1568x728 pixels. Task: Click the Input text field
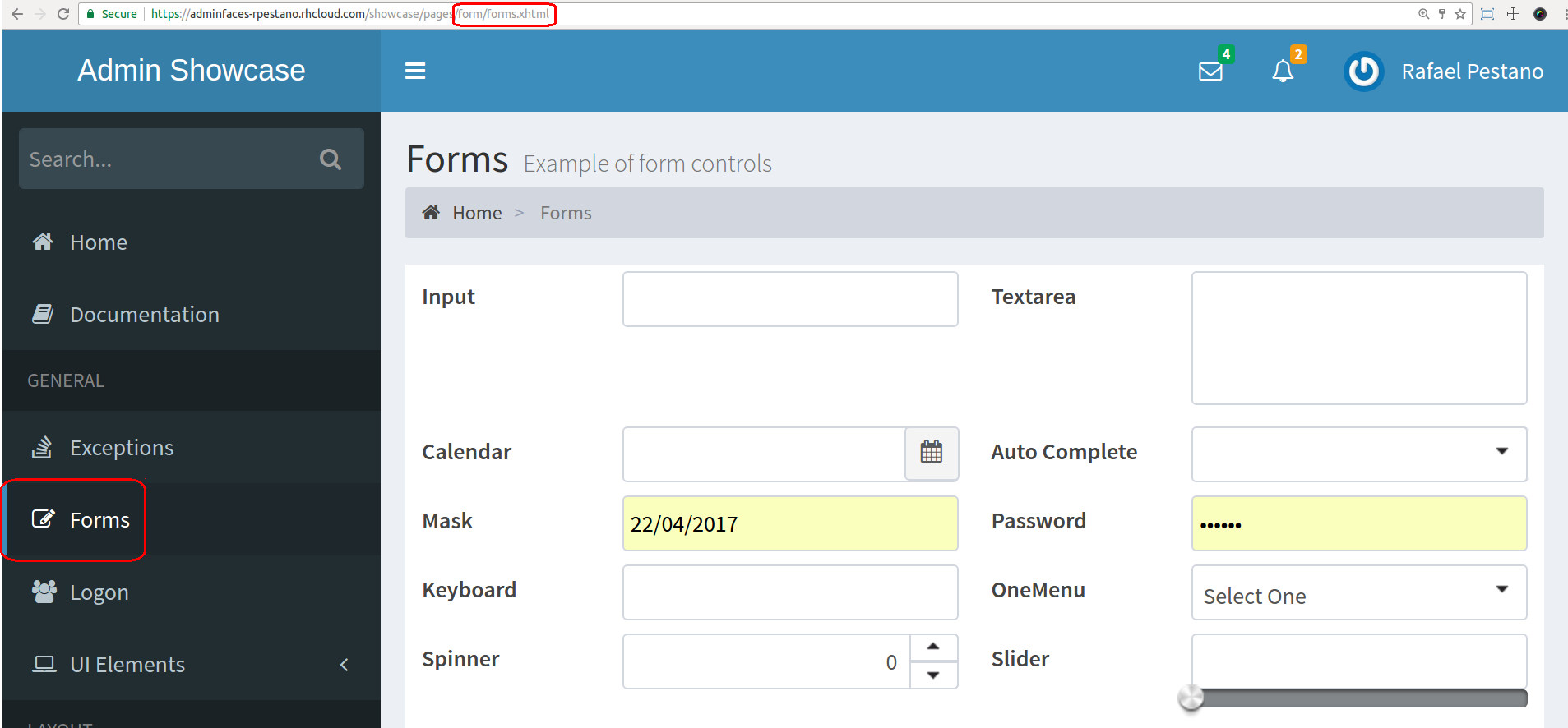[x=790, y=299]
